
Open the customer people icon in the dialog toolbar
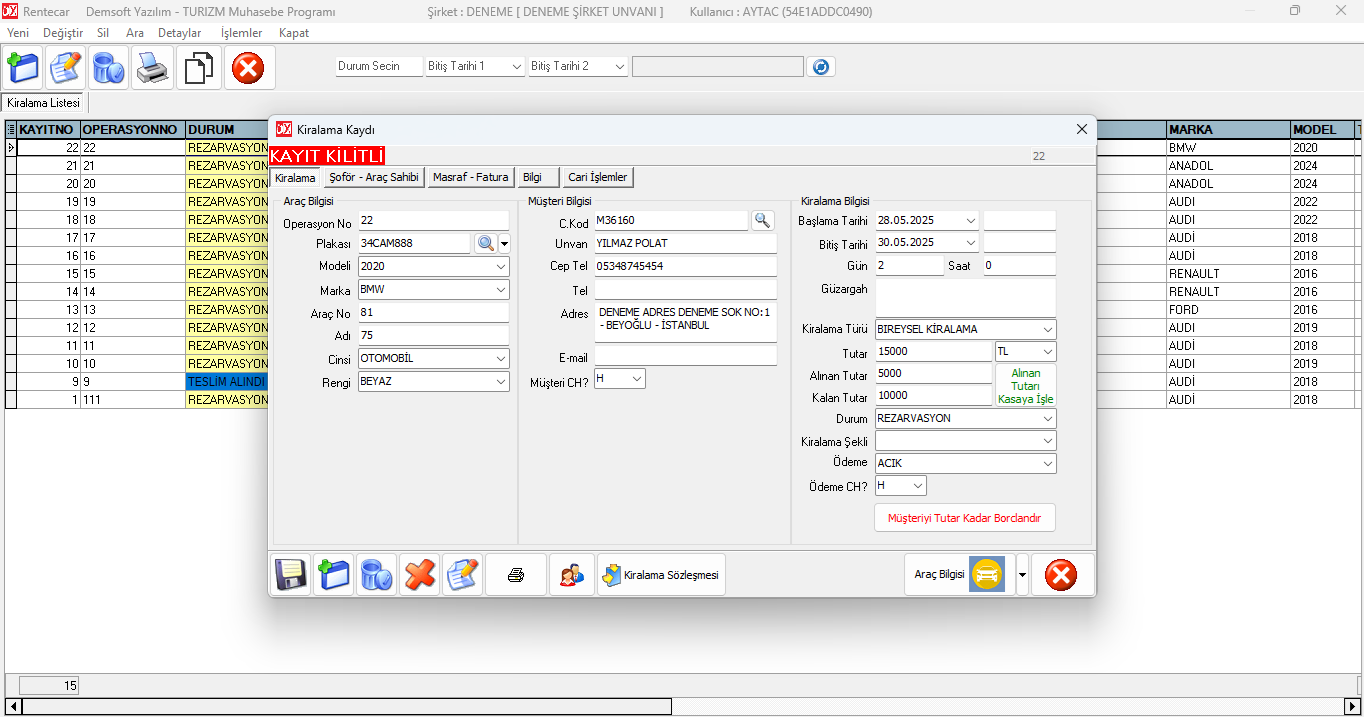(572, 575)
